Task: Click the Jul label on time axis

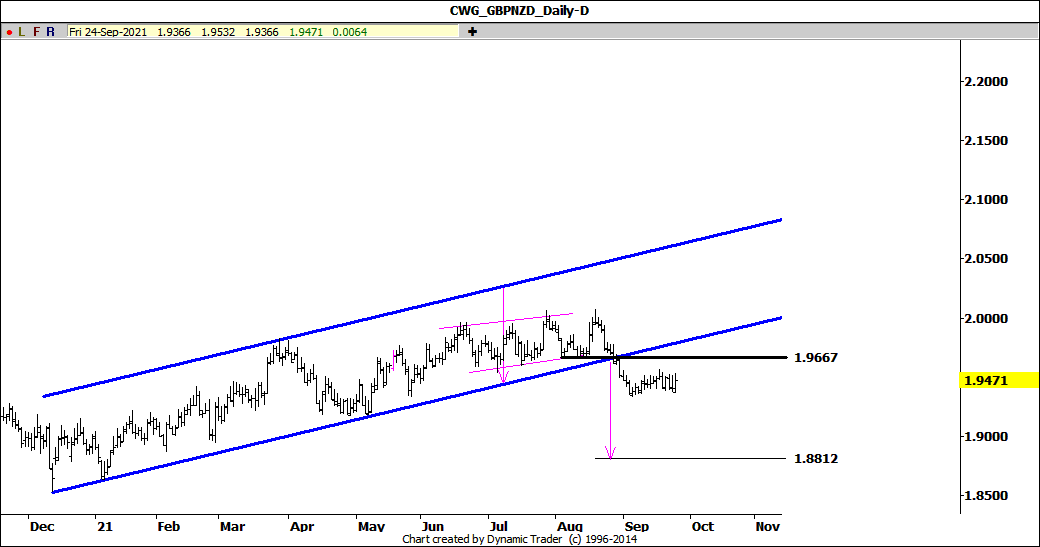Action: tap(498, 526)
